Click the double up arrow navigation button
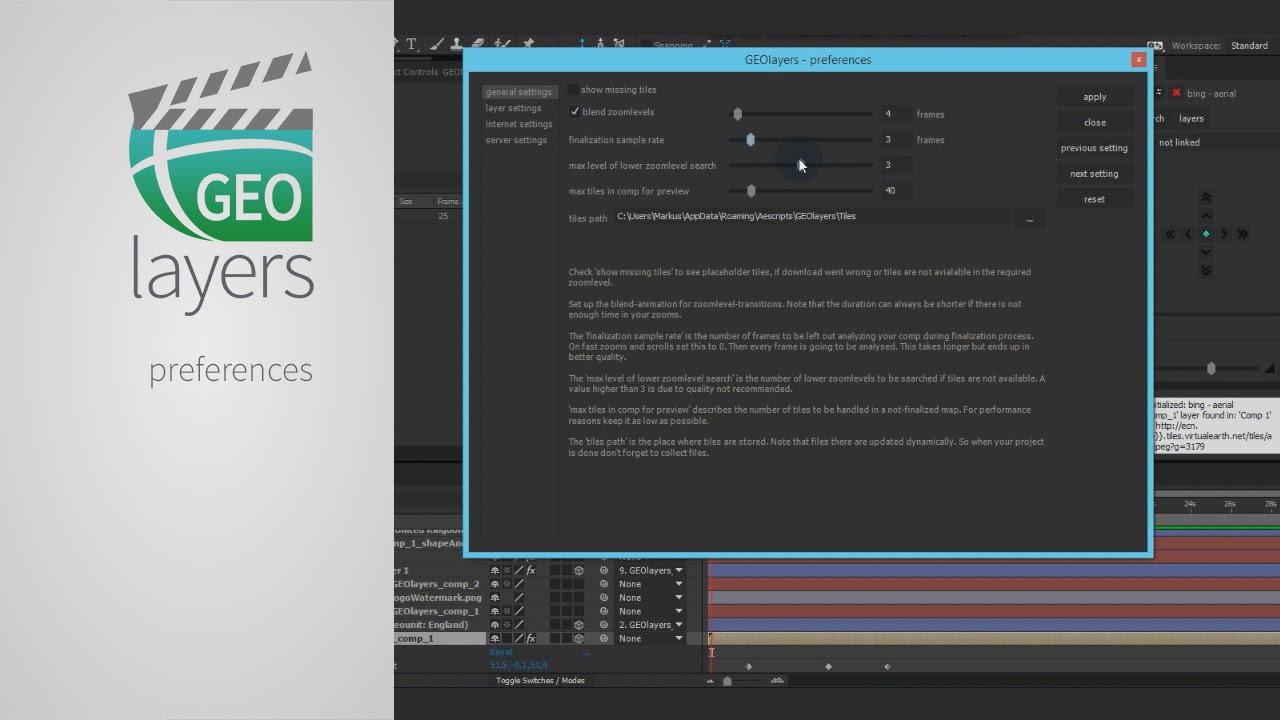Image resolution: width=1280 pixels, height=720 pixels. [x=1206, y=197]
